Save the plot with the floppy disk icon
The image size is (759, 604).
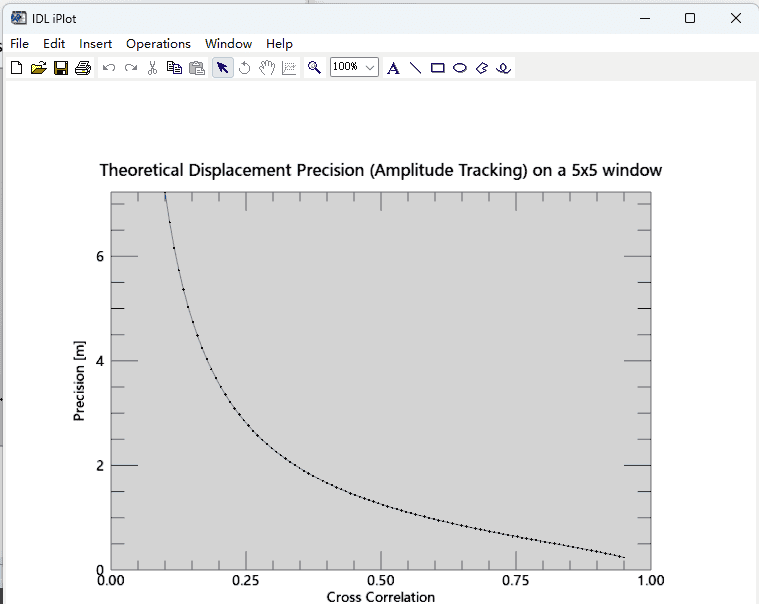(x=60, y=68)
